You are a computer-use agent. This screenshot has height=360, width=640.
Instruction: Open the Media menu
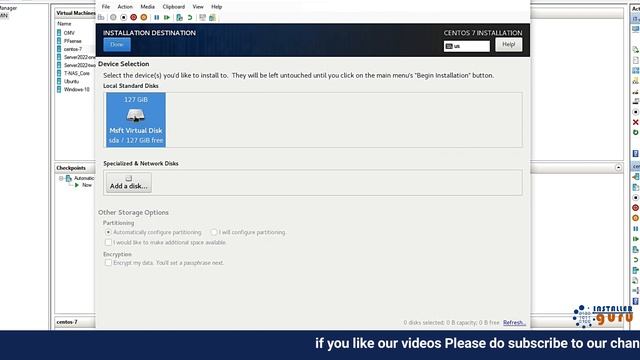[x=147, y=7]
